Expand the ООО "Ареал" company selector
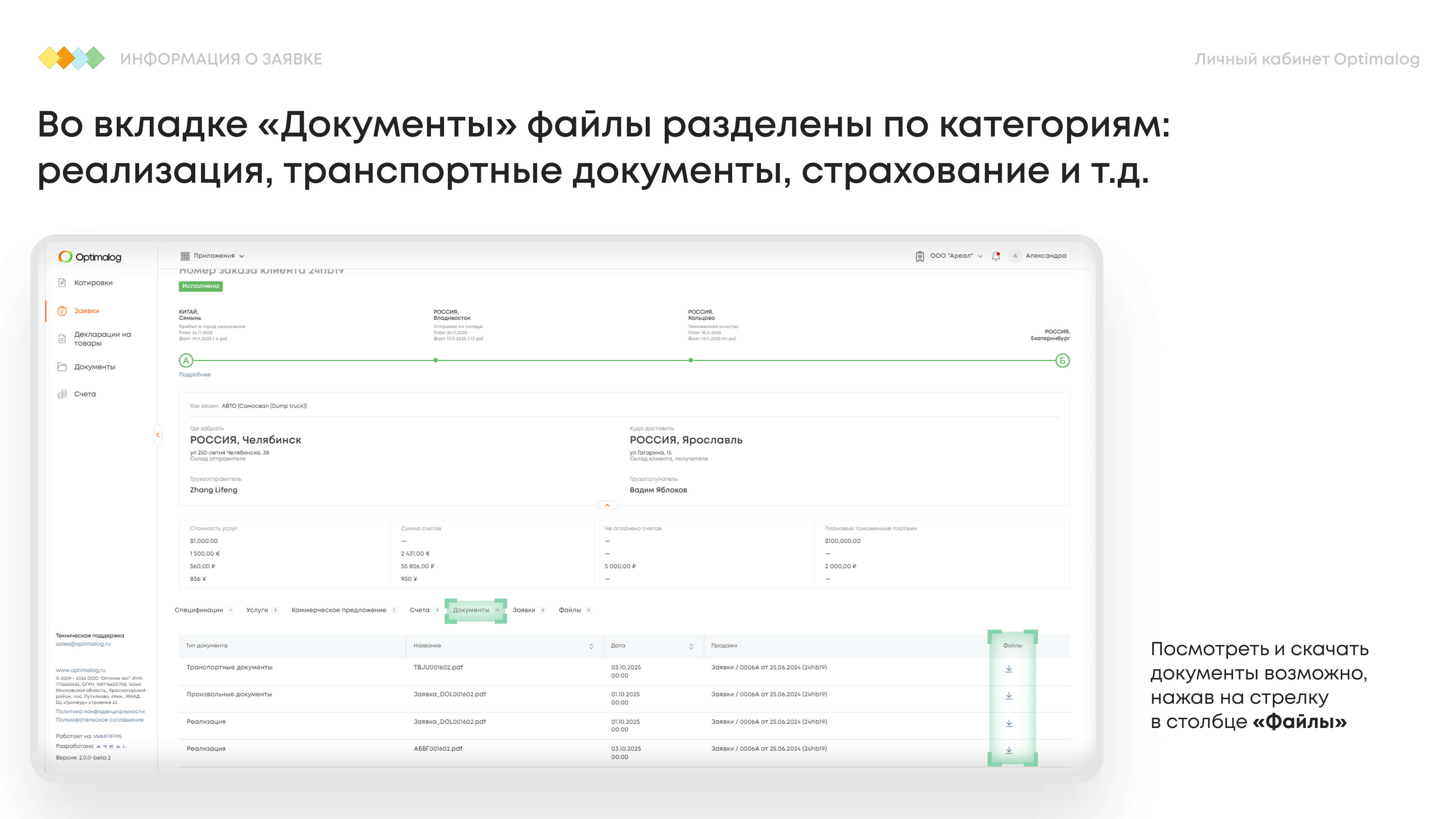 pos(952,256)
